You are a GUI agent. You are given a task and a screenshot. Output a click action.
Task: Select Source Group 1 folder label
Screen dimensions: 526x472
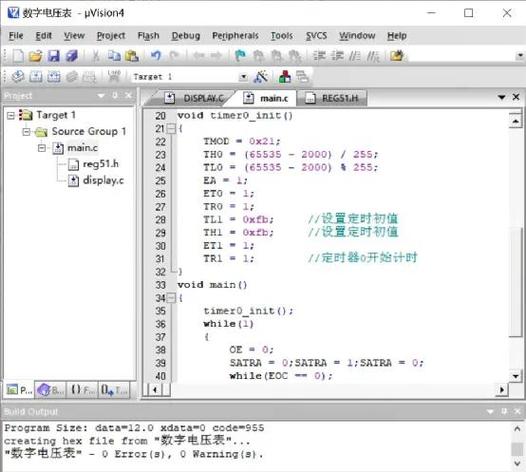click(89, 132)
